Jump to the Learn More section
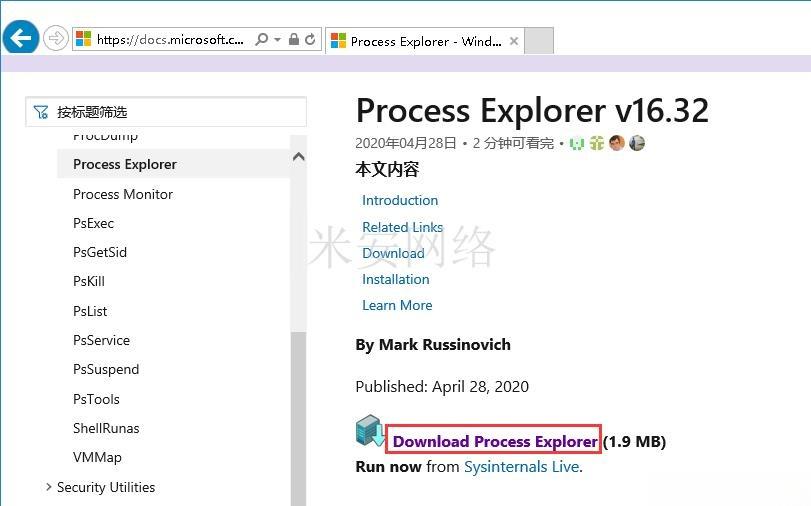This screenshot has height=506, width=811. click(x=397, y=305)
